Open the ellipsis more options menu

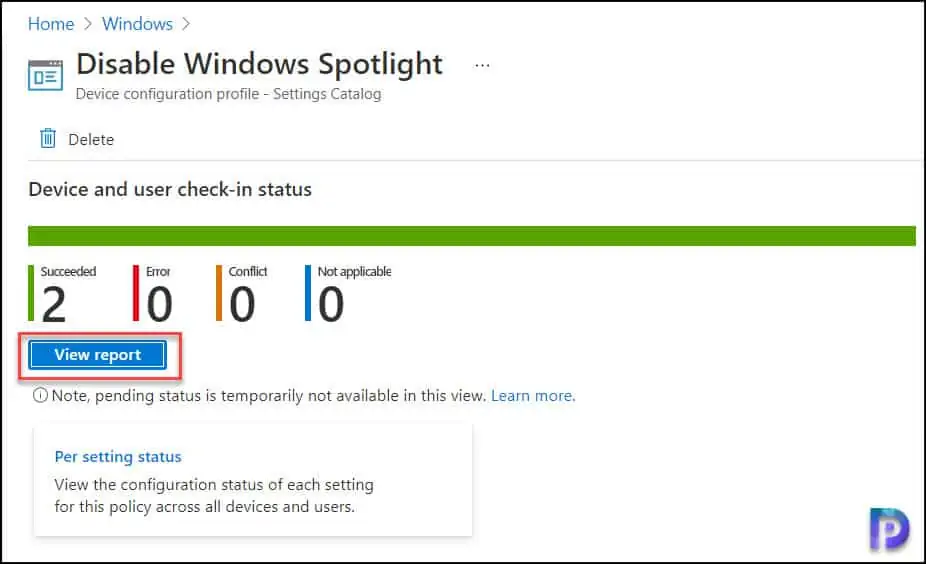(x=482, y=66)
